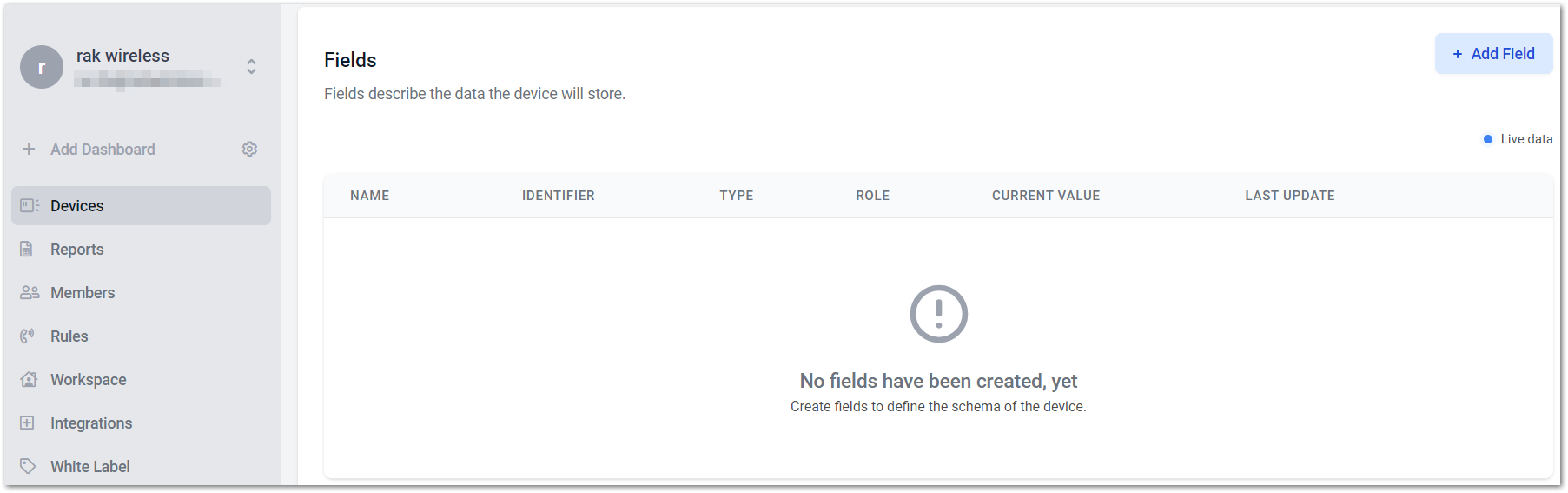Click the Devices sidebar icon
The width and height of the screenshot is (1568, 493).
click(x=30, y=205)
